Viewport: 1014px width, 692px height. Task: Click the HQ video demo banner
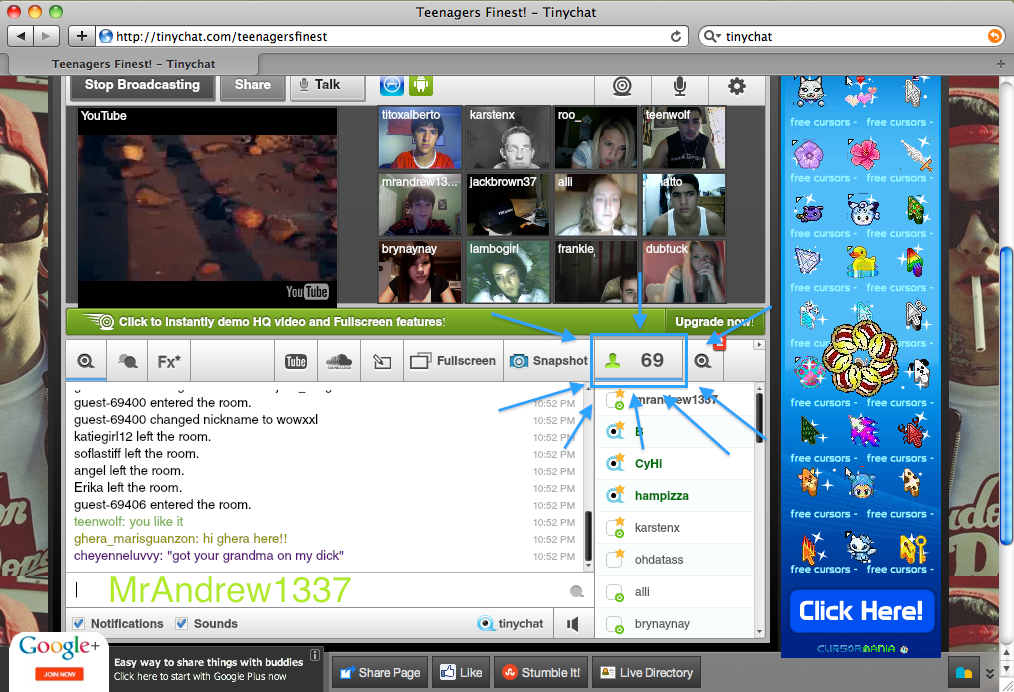[365, 321]
